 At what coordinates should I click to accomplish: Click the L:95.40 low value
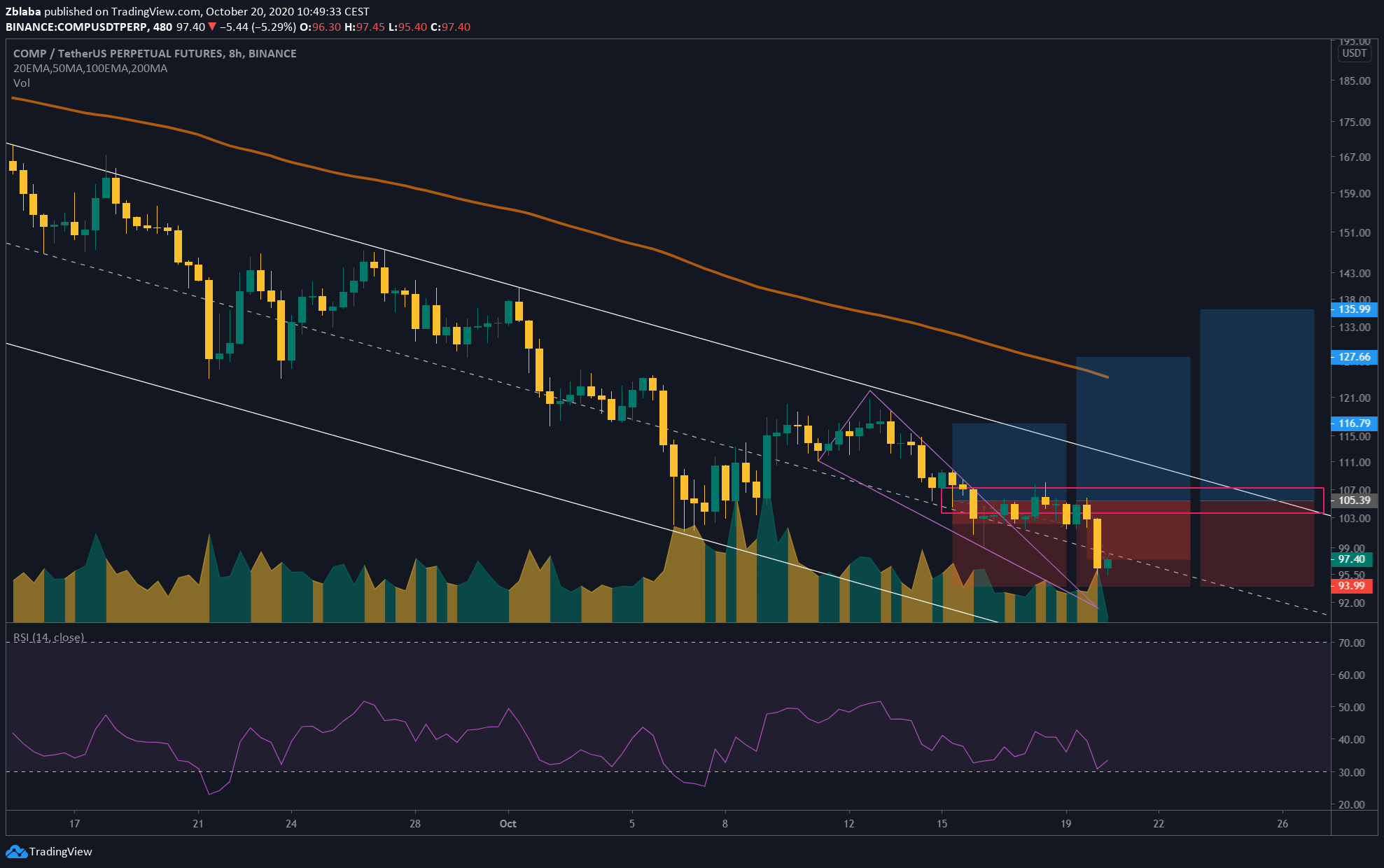tap(408, 27)
